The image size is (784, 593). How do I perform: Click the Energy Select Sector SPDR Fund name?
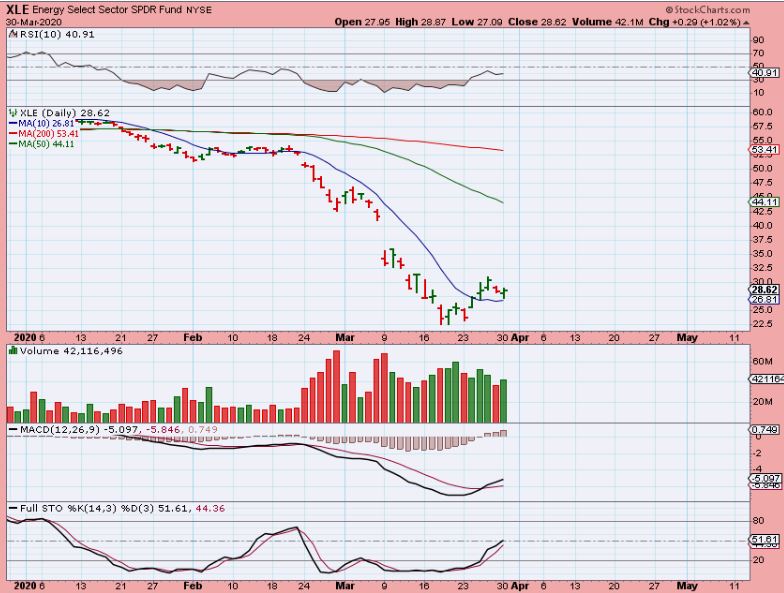tap(107, 10)
